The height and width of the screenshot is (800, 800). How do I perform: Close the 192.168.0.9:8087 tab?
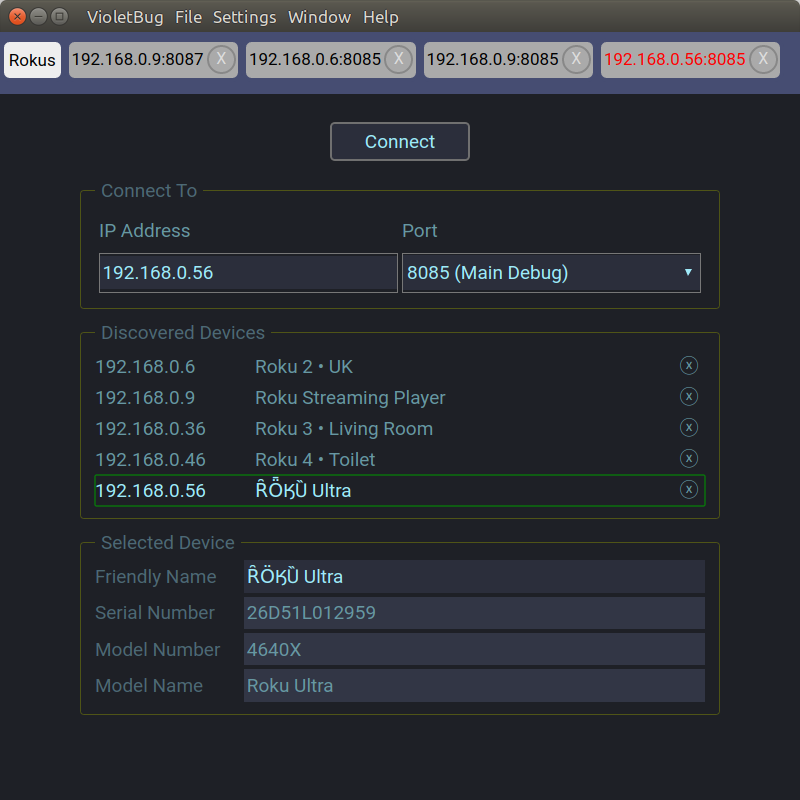pyautogui.click(x=221, y=59)
